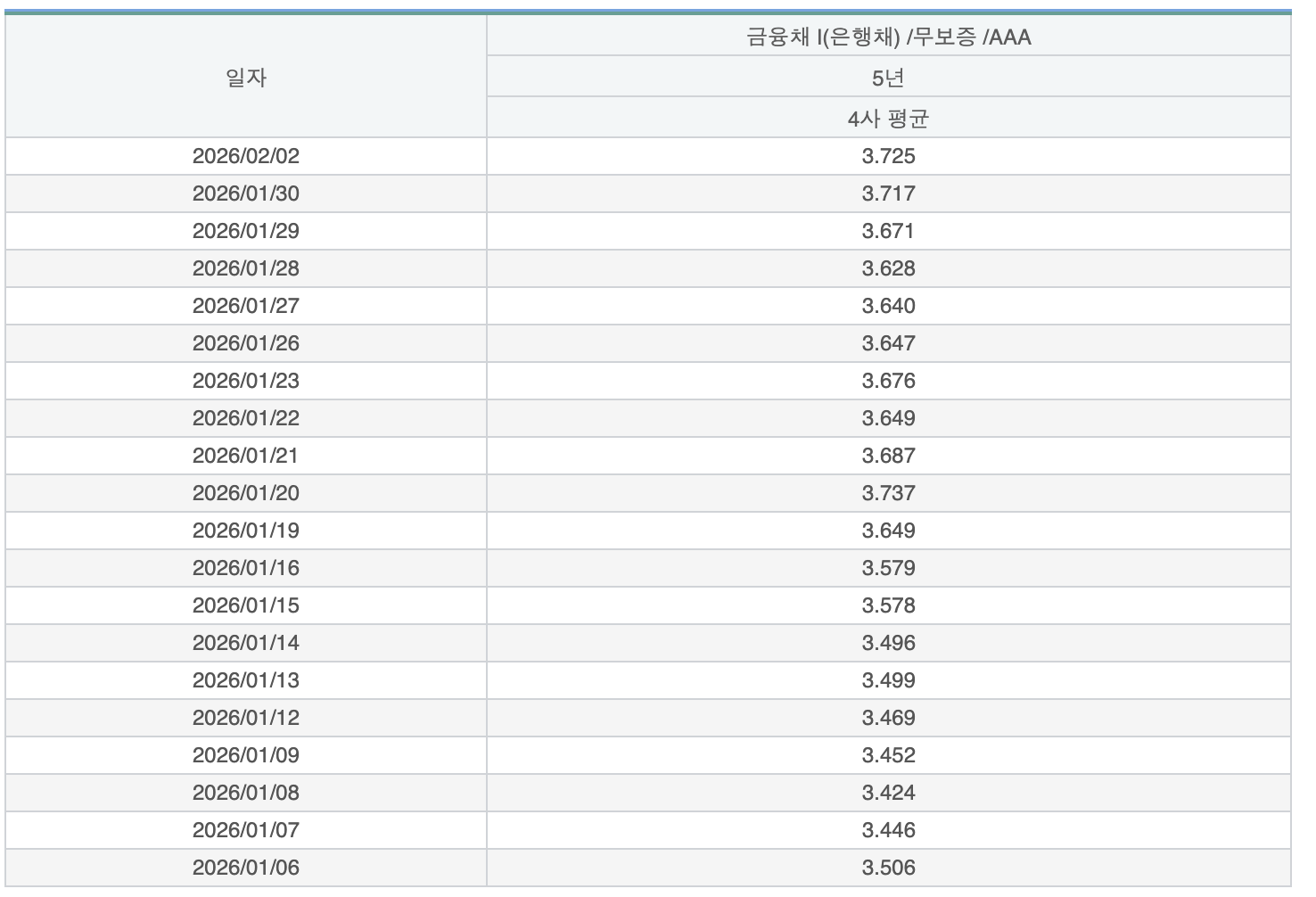Select date cell 2026/01/06
Viewport: 1316px width, 897px height.
246,868
